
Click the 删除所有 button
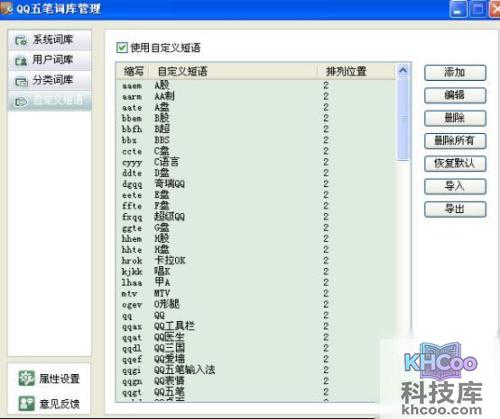click(455, 141)
